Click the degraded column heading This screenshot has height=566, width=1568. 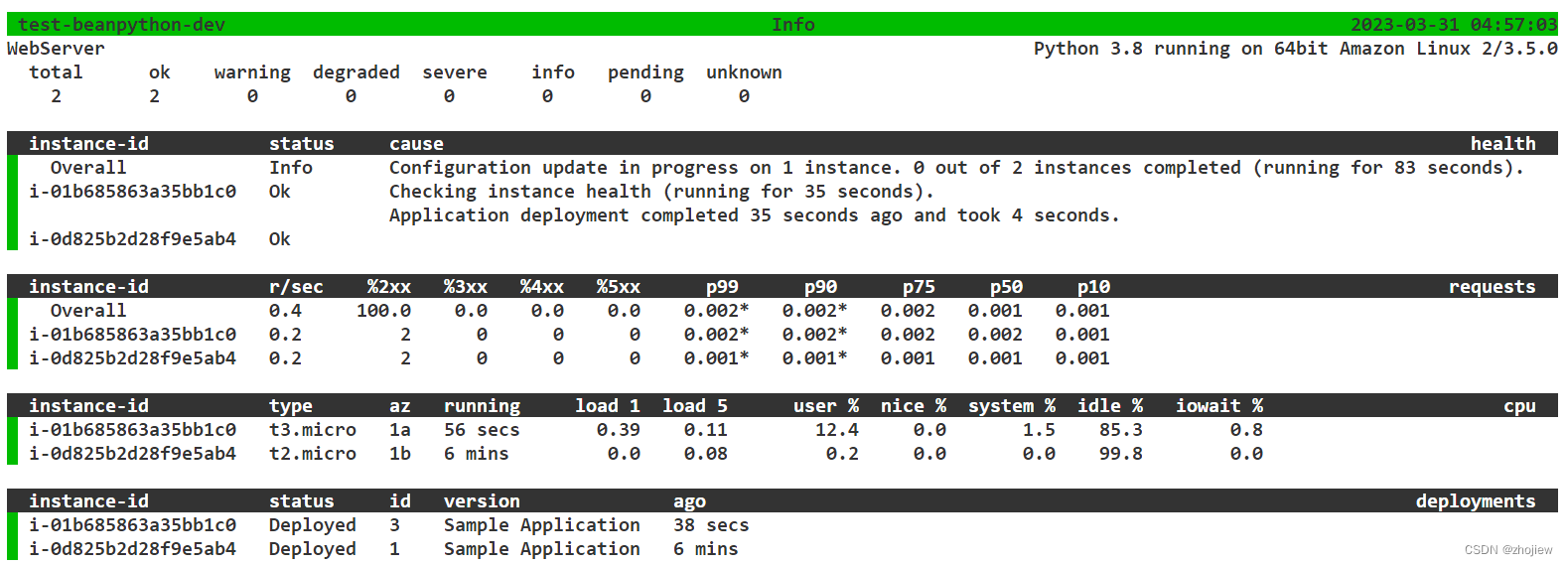pos(356,72)
